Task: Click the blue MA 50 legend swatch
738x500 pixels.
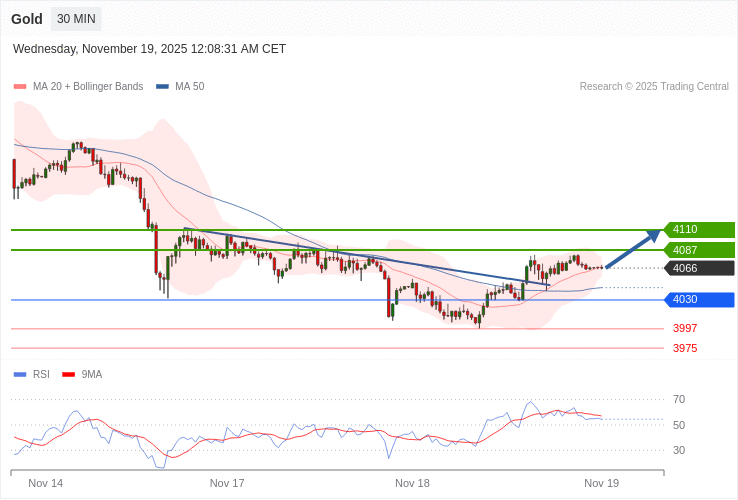Action: [x=162, y=87]
